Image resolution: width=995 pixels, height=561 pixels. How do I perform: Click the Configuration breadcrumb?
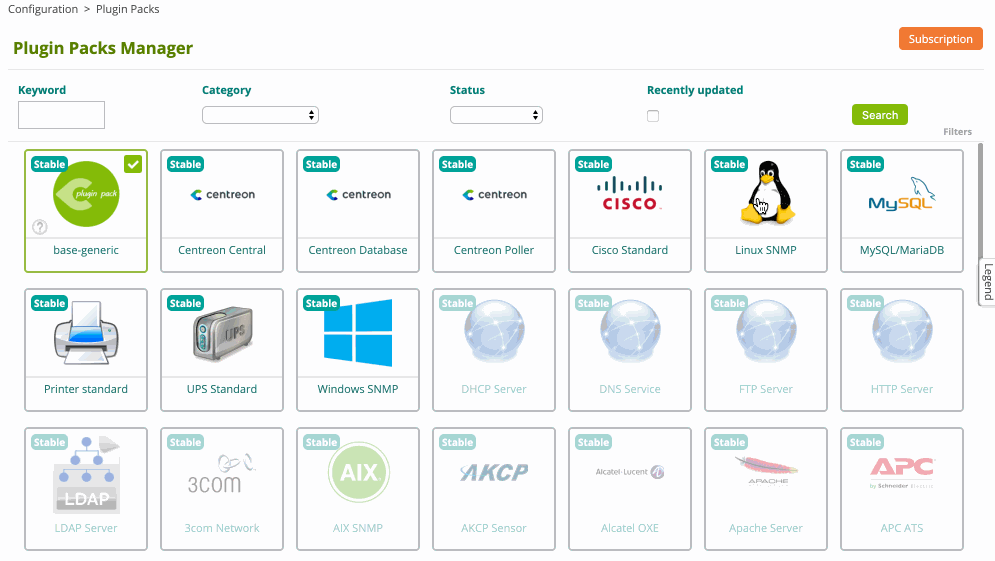coord(43,9)
